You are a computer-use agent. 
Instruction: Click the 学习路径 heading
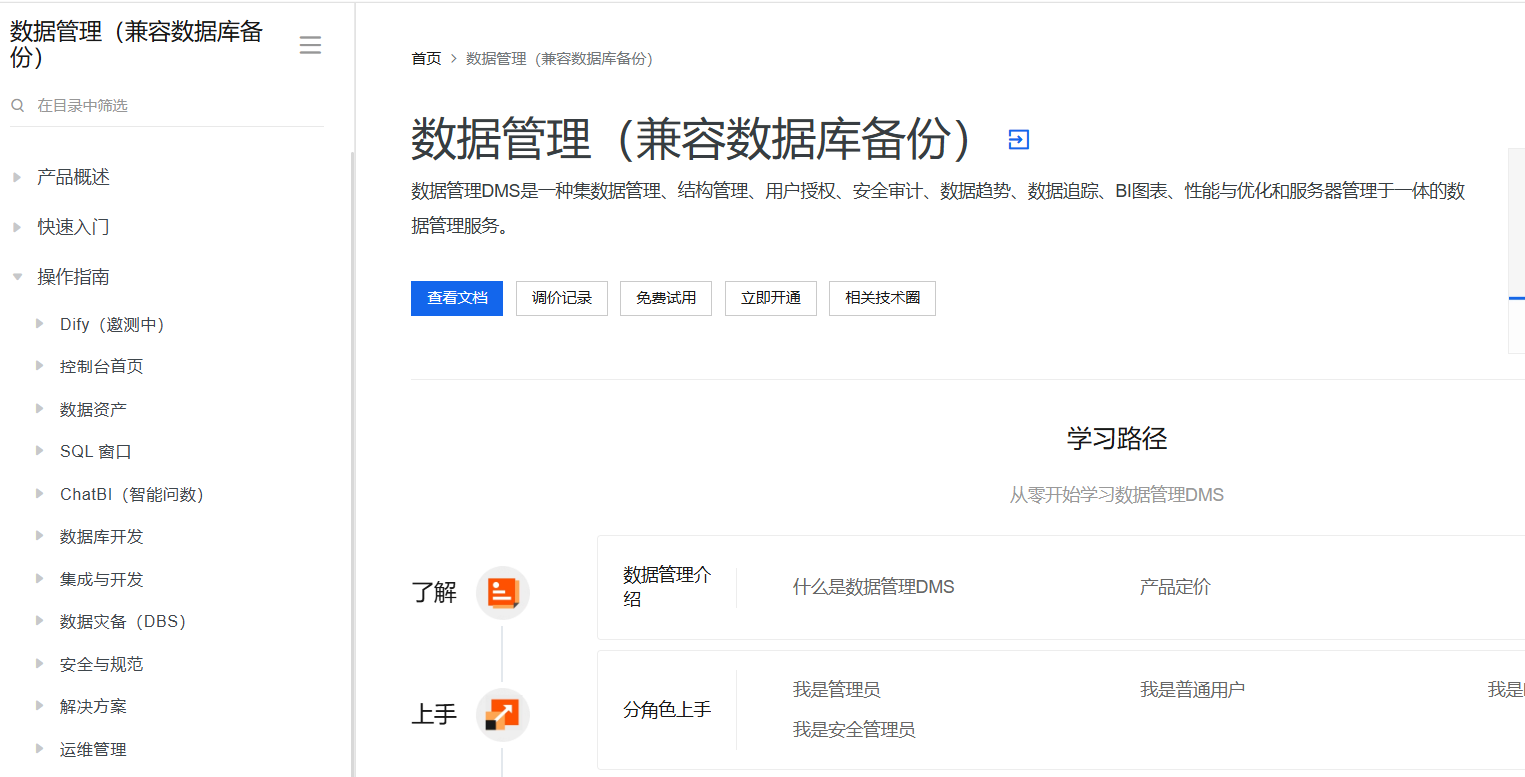(x=1116, y=438)
